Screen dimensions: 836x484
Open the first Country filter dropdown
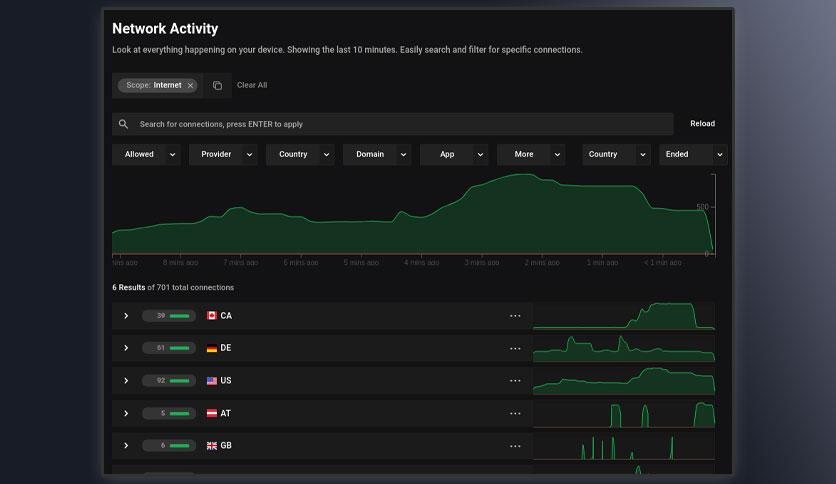(x=300, y=154)
